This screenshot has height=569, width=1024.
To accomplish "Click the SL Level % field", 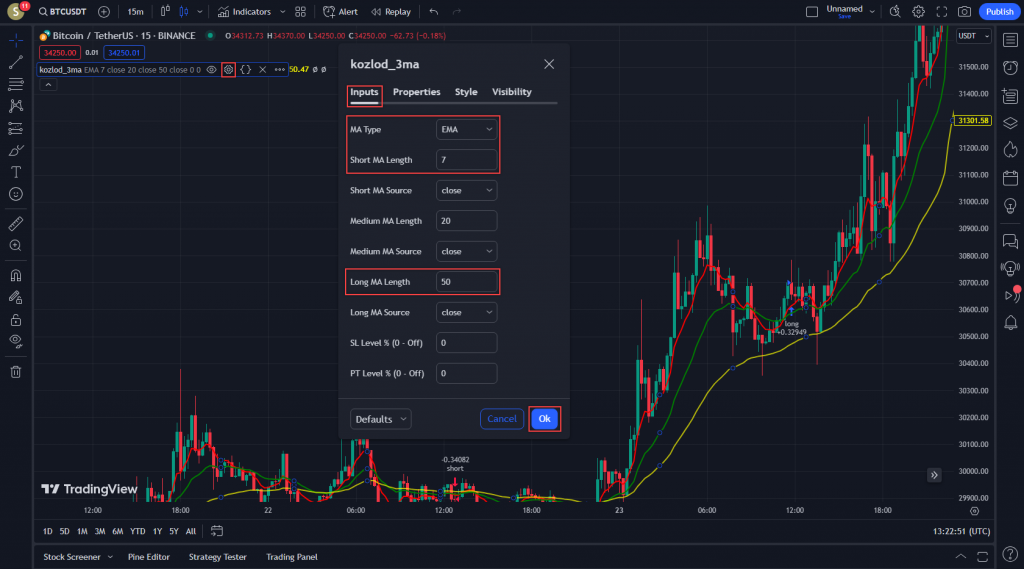I will [x=466, y=343].
